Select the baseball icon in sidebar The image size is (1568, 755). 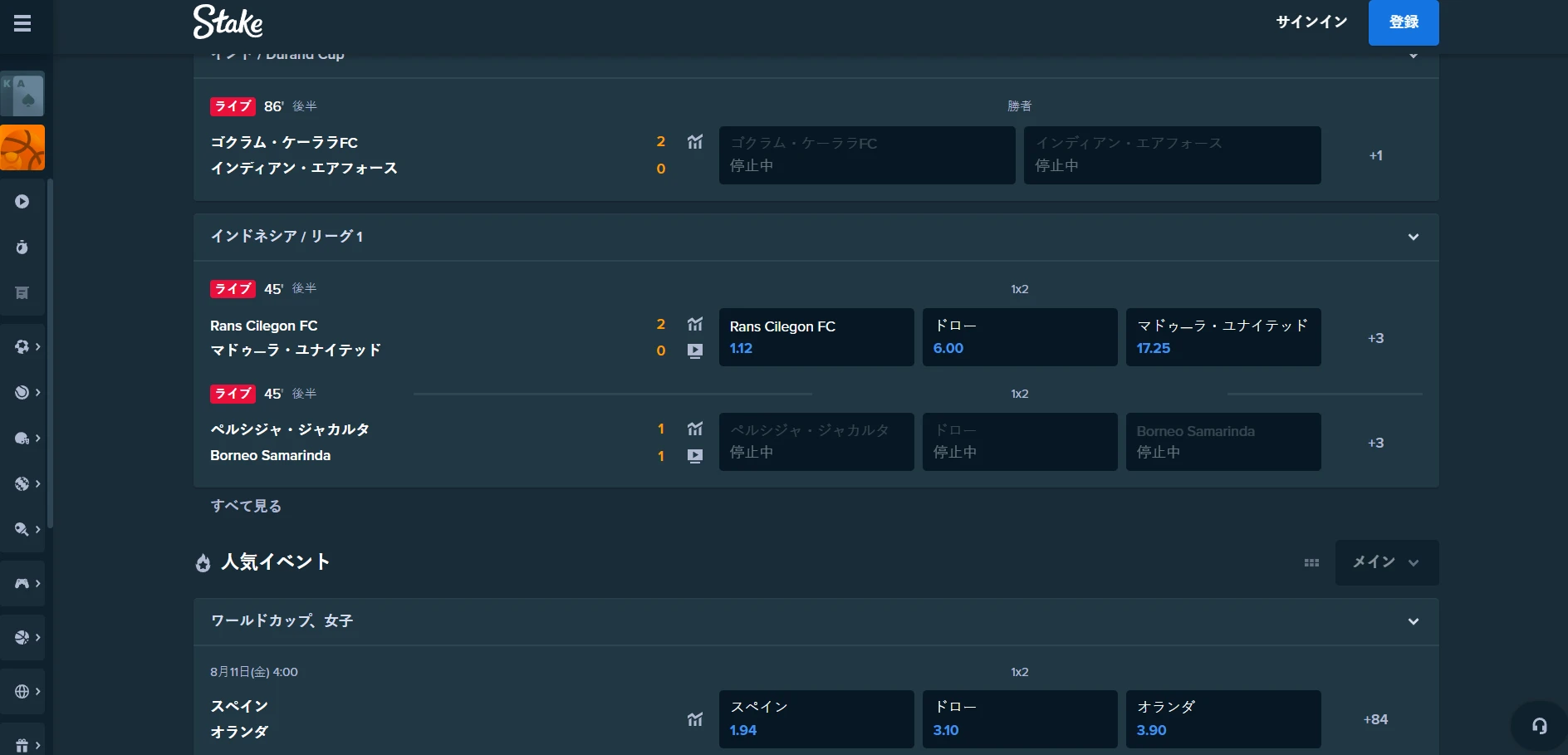tap(22, 483)
